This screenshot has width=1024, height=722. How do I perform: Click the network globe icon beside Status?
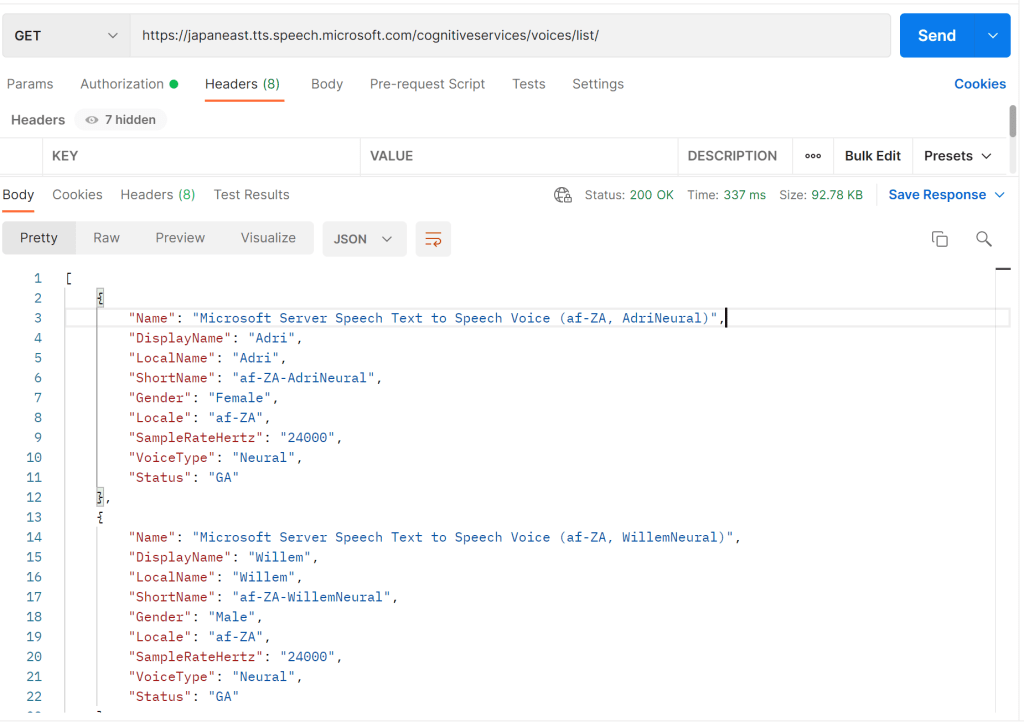pos(563,195)
